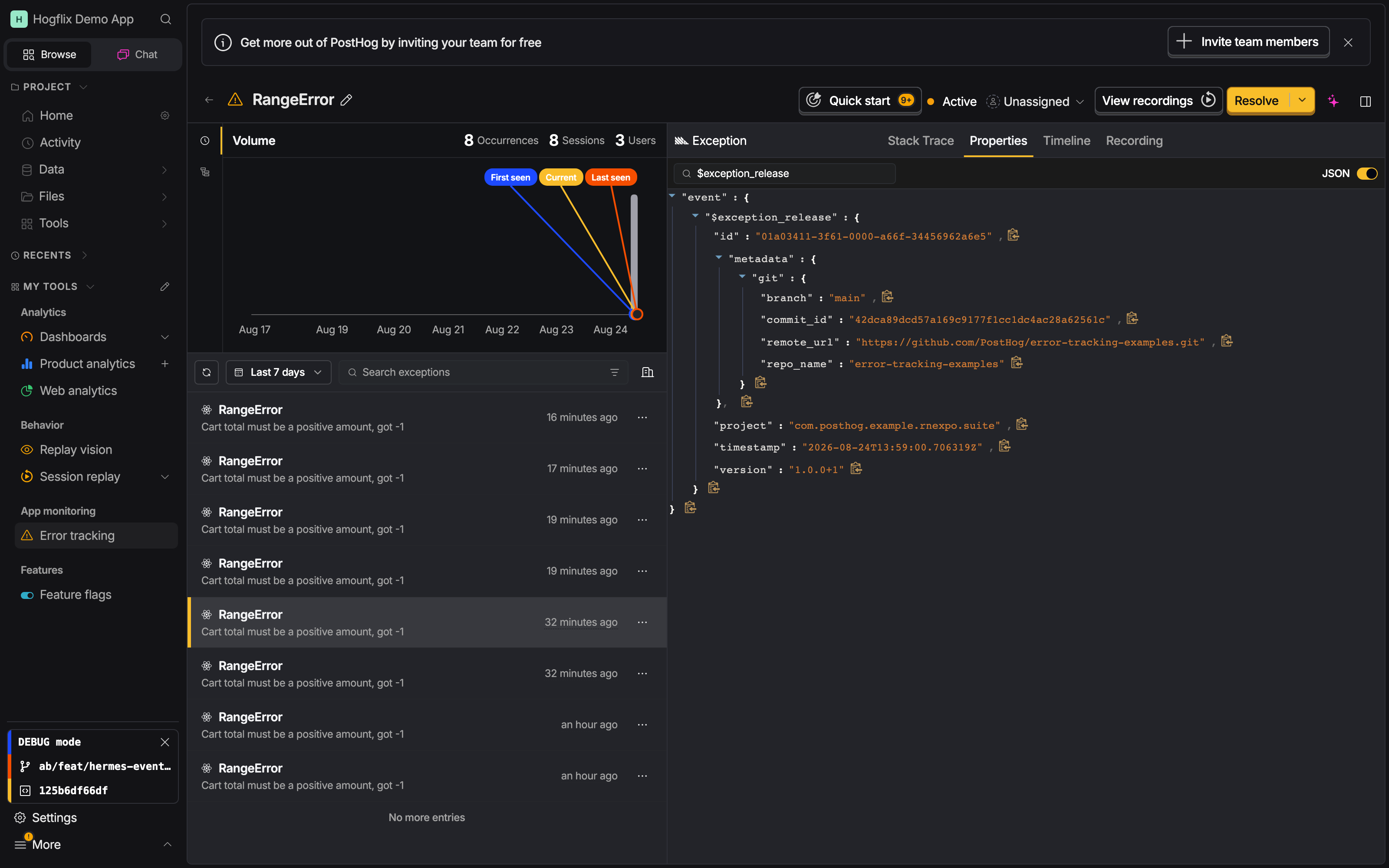This screenshot has height=868, width=1389.
Task: Toggle the side panel icon at top right
Action: (x=1366, y=102)
